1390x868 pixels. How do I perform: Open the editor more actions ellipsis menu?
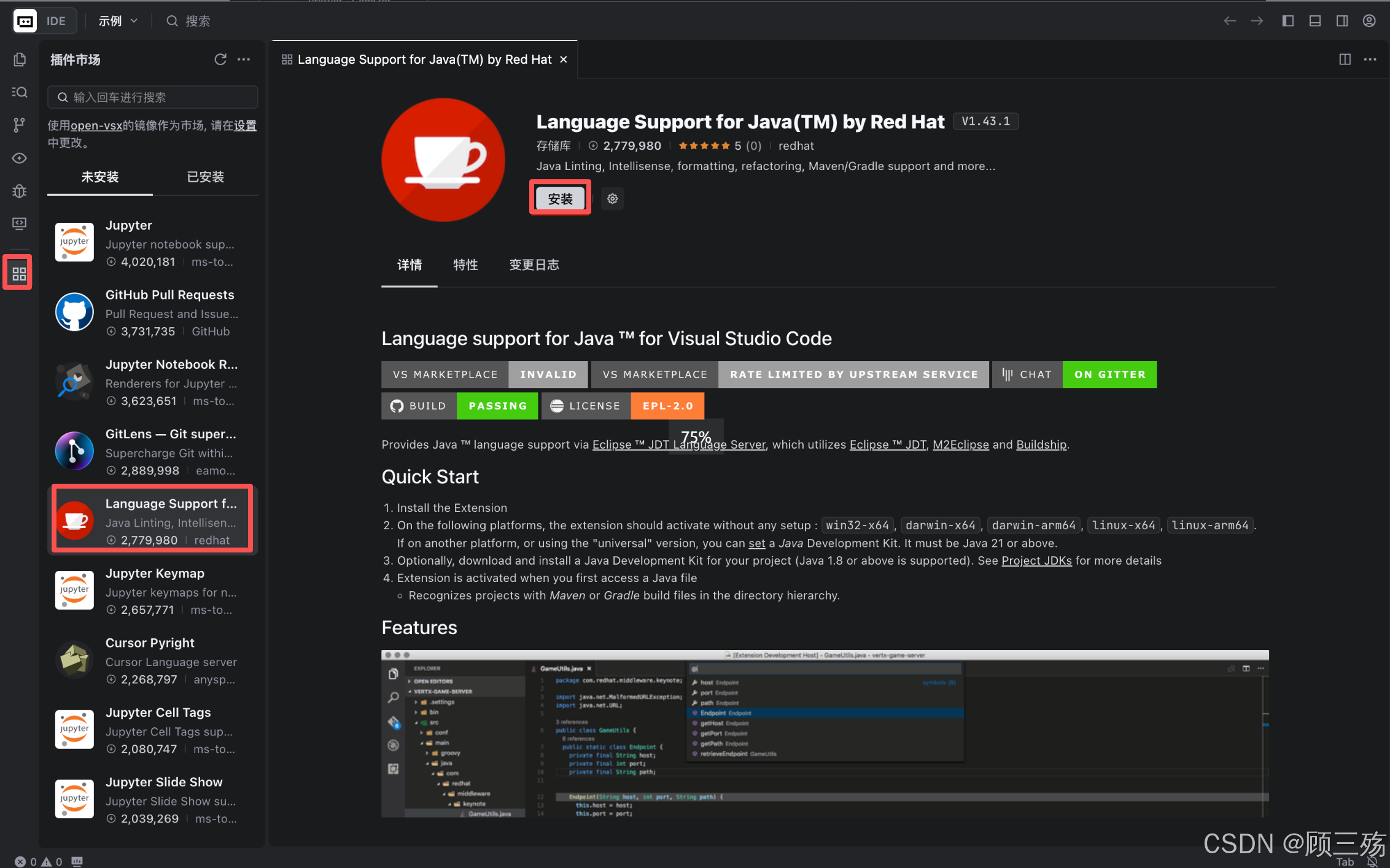pyautogui.click(x=1370, y=60)
